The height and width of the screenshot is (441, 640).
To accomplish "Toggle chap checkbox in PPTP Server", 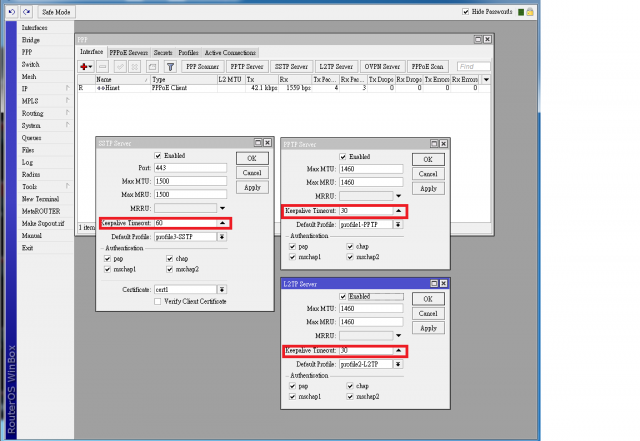I will [350, 246].
